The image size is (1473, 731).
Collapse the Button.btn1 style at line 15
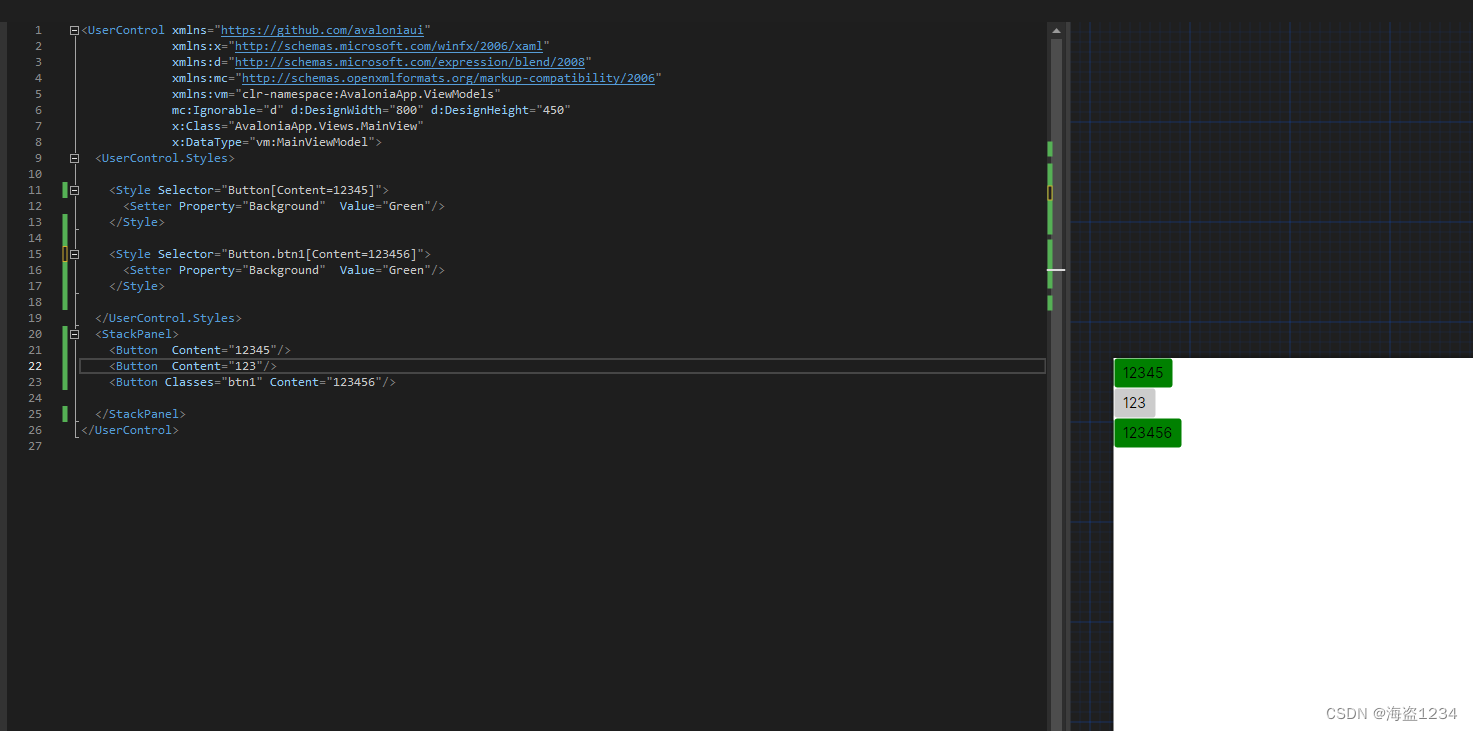coord(74,254)
